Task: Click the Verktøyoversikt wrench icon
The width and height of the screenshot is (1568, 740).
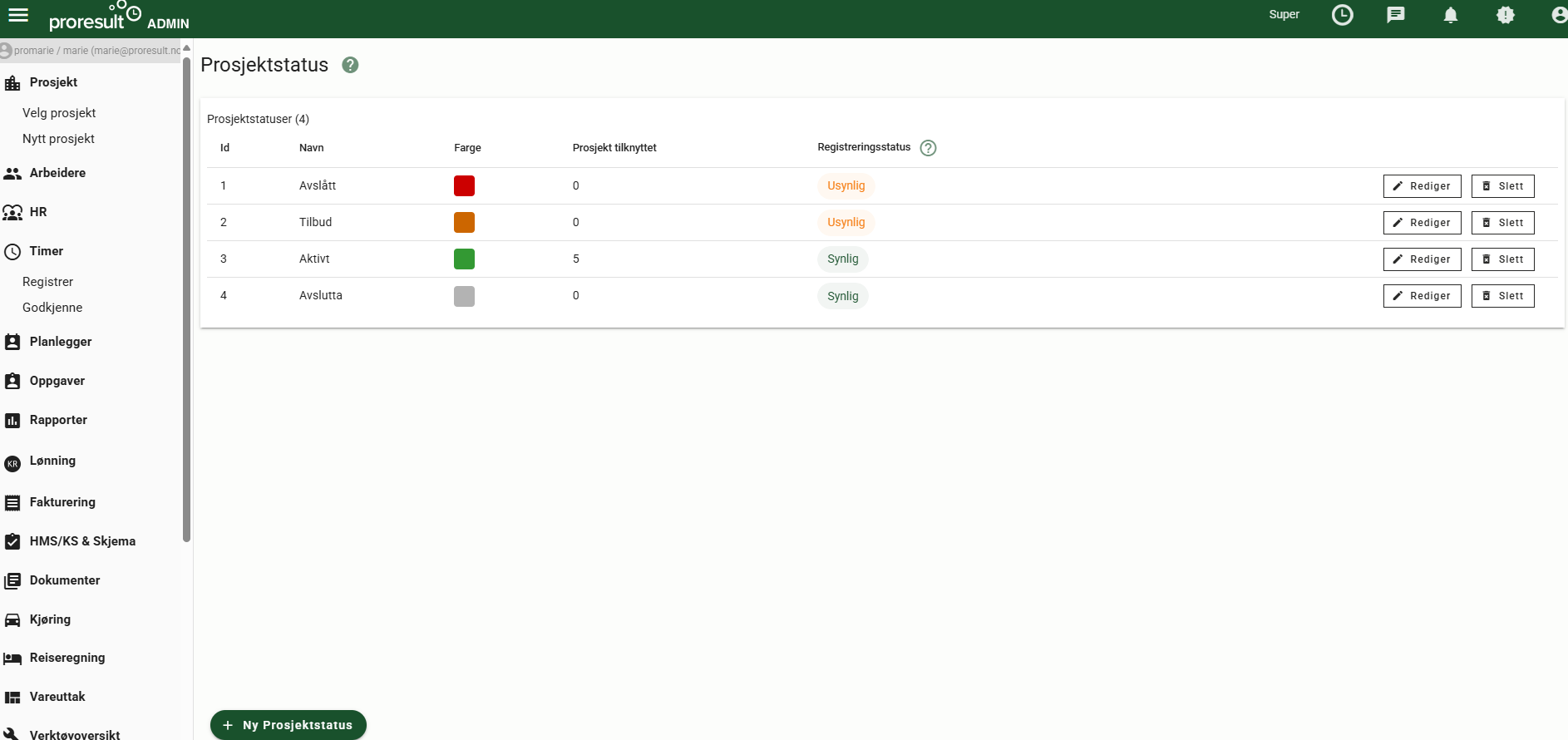Action: pyautogui.click(x=12, y=733)
